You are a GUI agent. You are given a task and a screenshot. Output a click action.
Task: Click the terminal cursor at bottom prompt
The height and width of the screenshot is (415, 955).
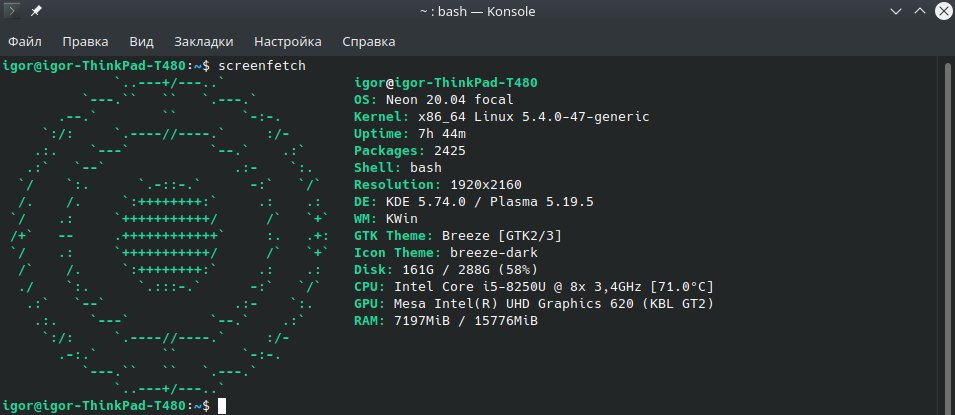click(222, 406)
